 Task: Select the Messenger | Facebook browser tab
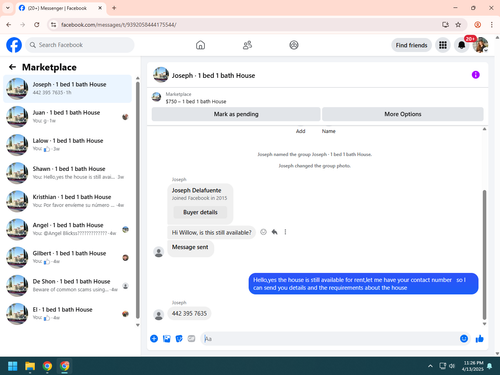[61, 8]
